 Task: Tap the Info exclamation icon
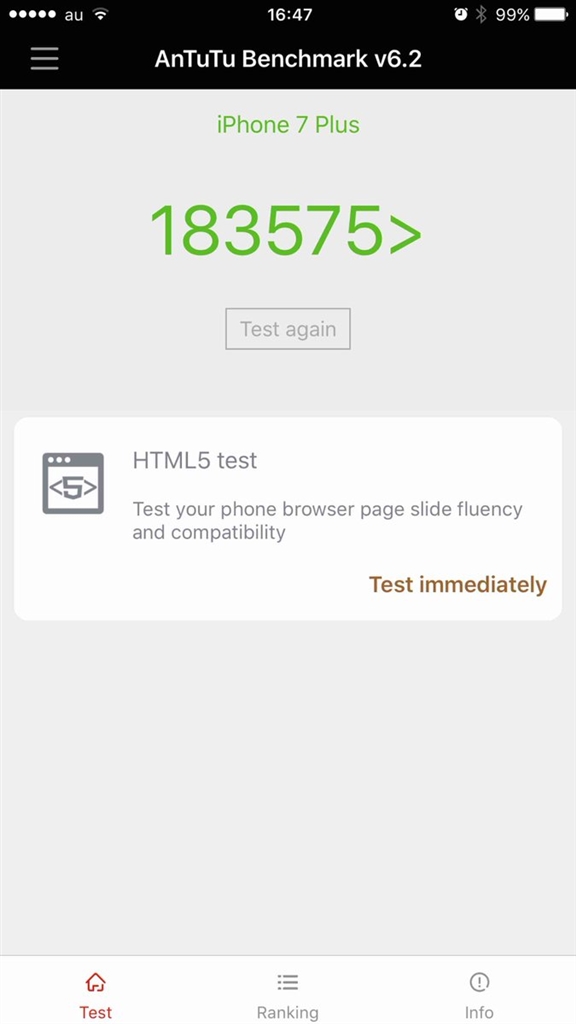coord(479,982)
